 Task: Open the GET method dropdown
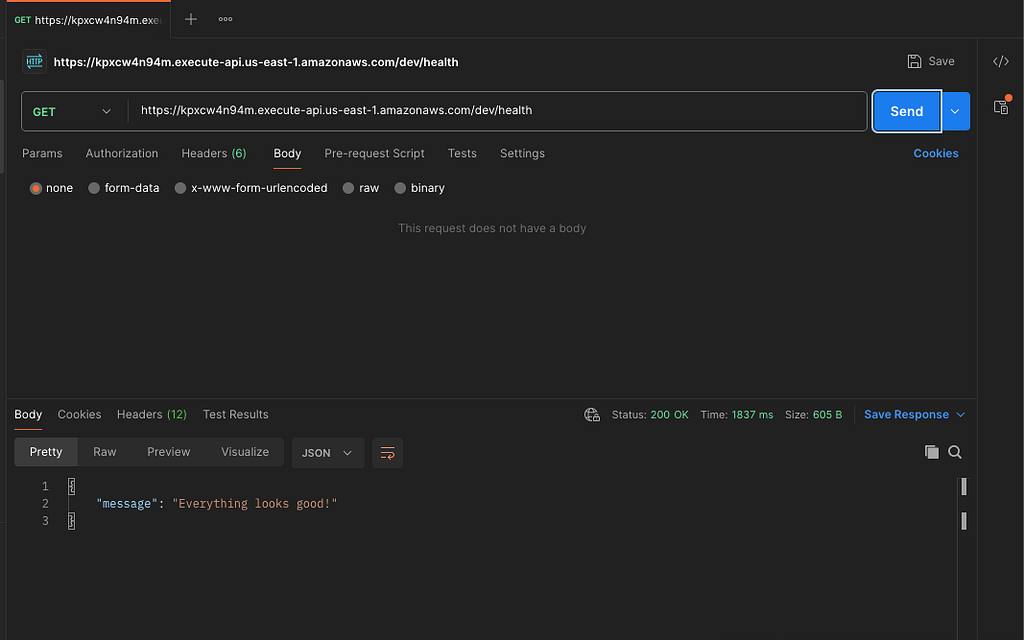[72, 112]
